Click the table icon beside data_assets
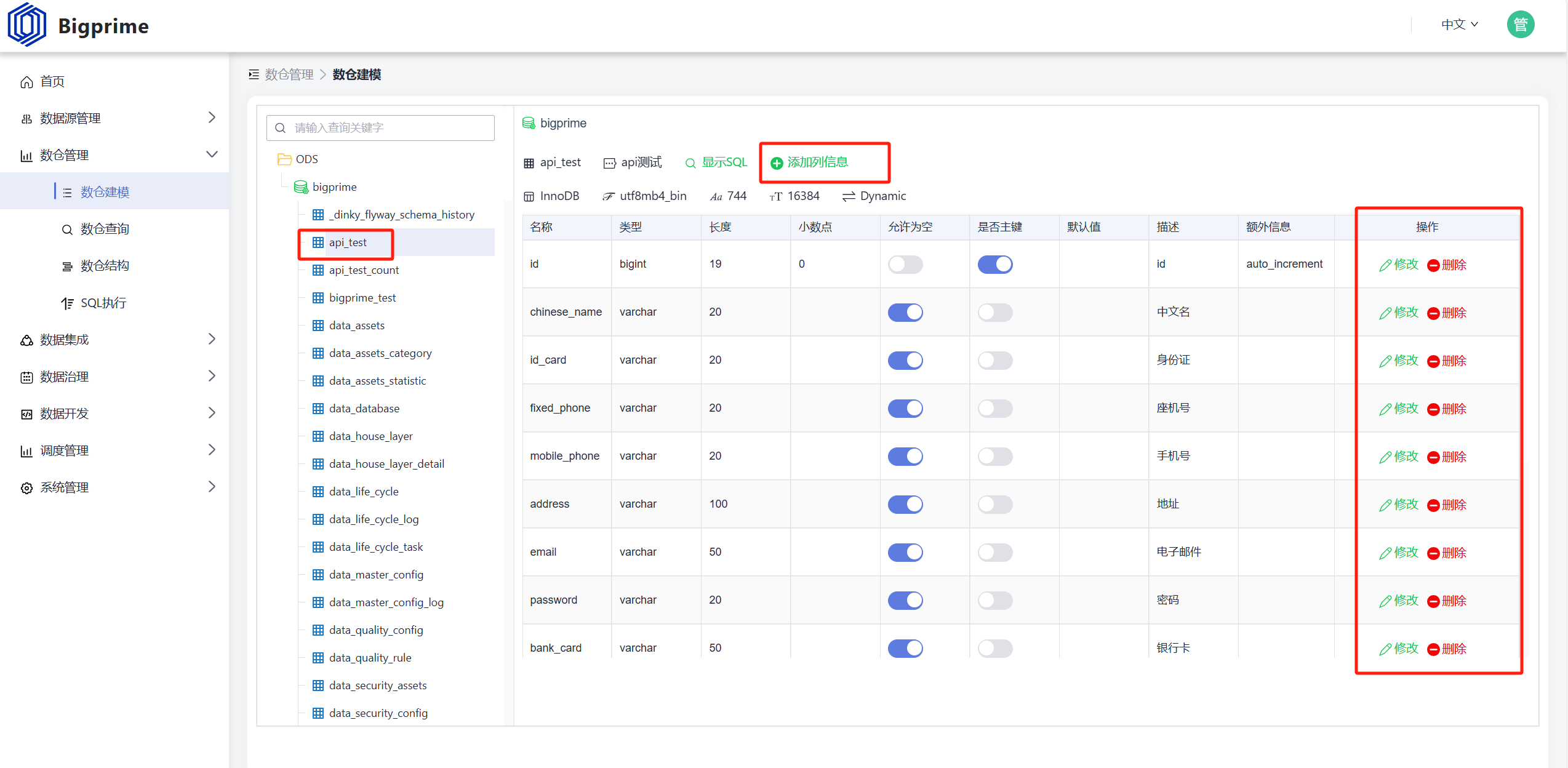This screenshot has width=1568, height=768. (x=318, y=326)
